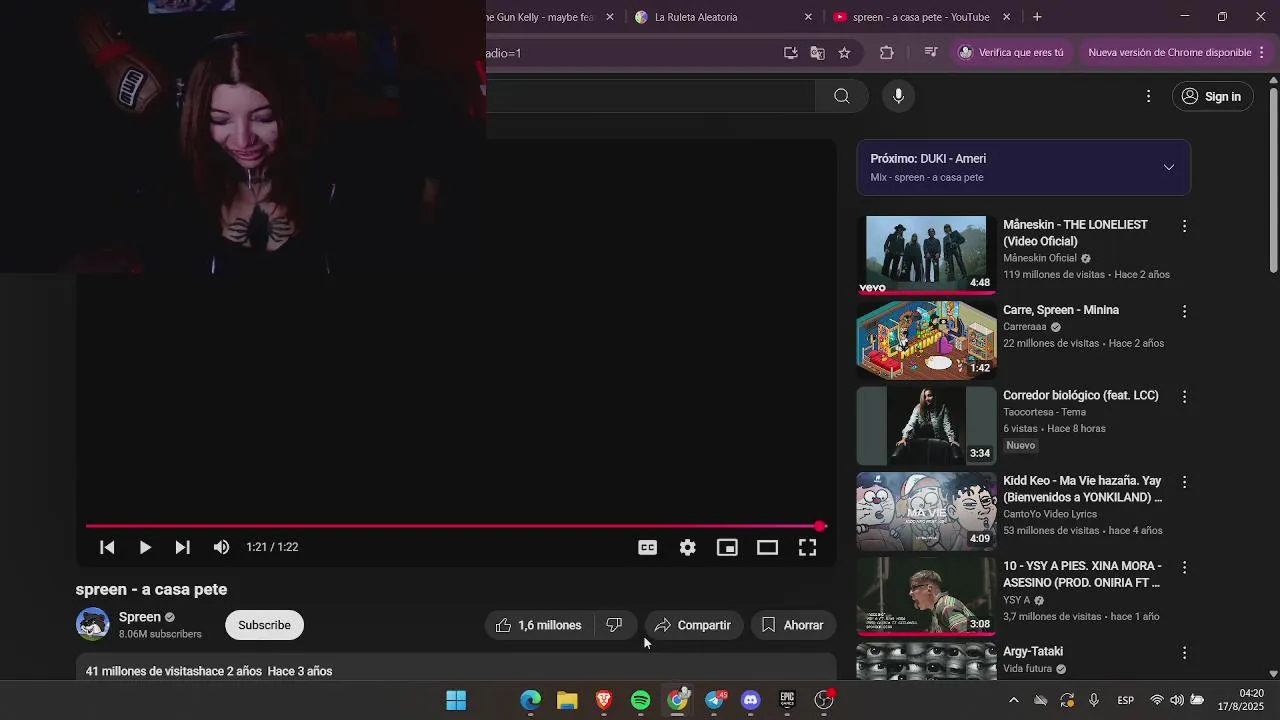Open the player settings gear

tap(687, 547)
